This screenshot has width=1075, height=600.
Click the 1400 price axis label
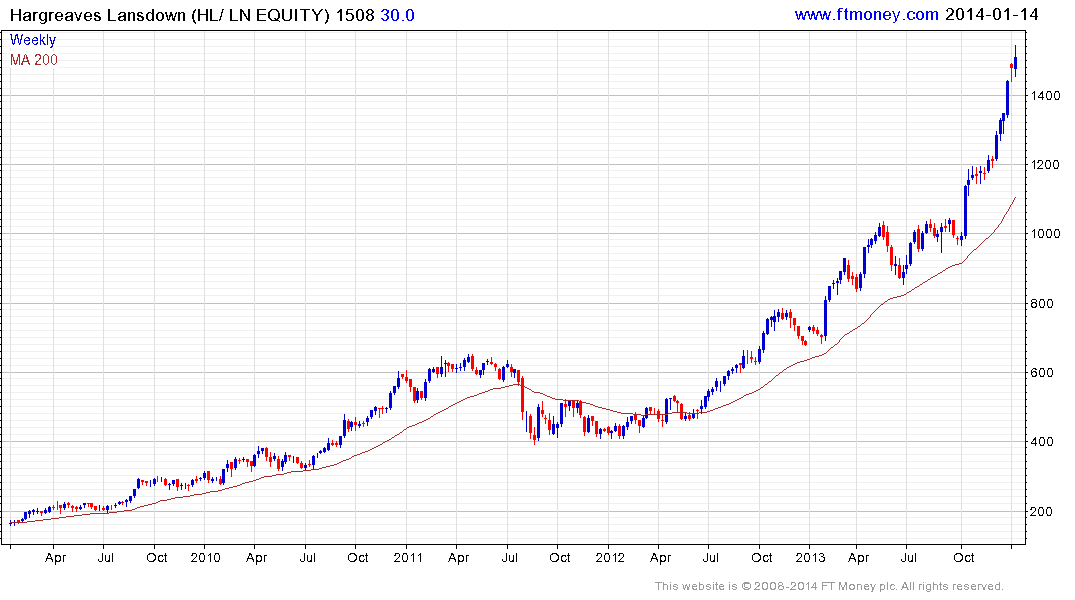tap(1046, 96)
